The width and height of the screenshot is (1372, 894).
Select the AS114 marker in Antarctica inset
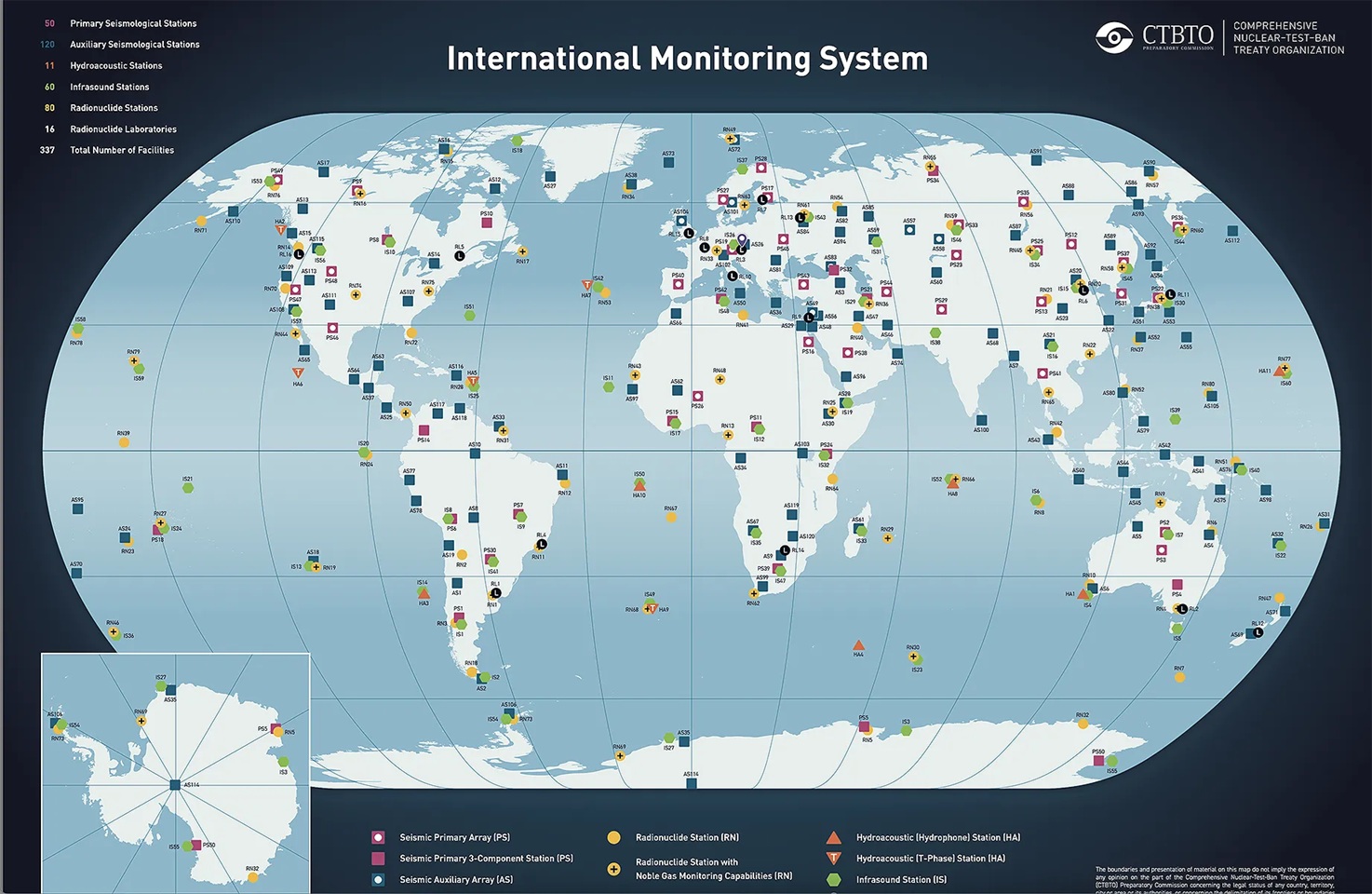(175, 785)
